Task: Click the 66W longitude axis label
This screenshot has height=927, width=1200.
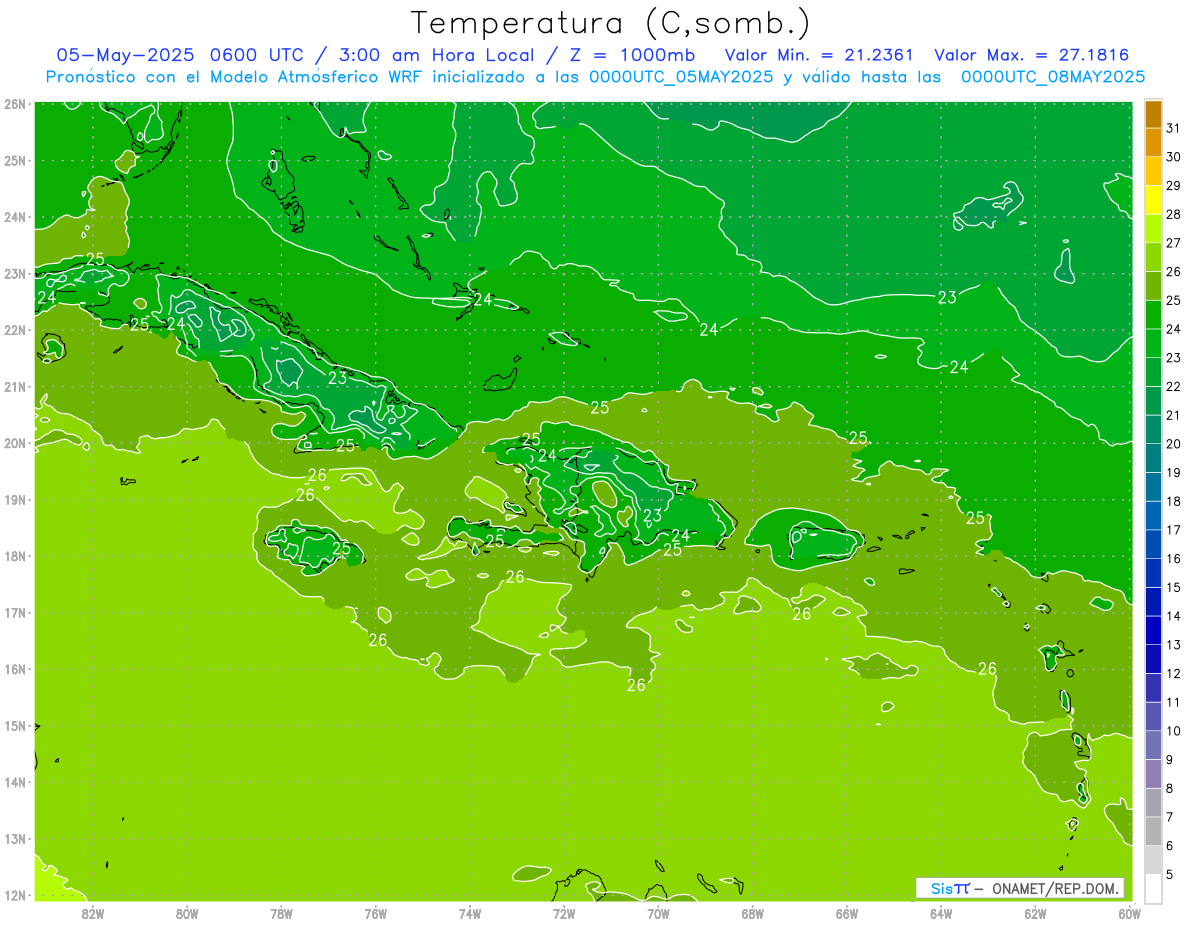Action: 846,913
